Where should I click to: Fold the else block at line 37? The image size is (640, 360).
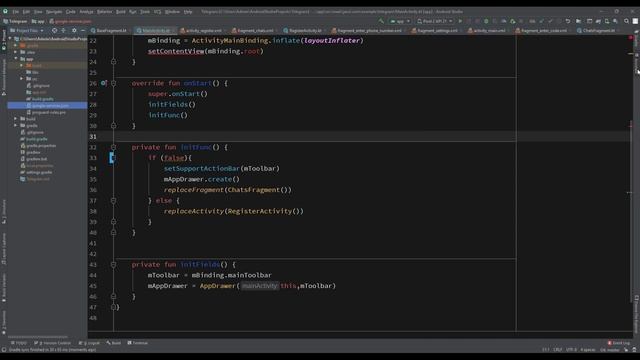[113, 200]
